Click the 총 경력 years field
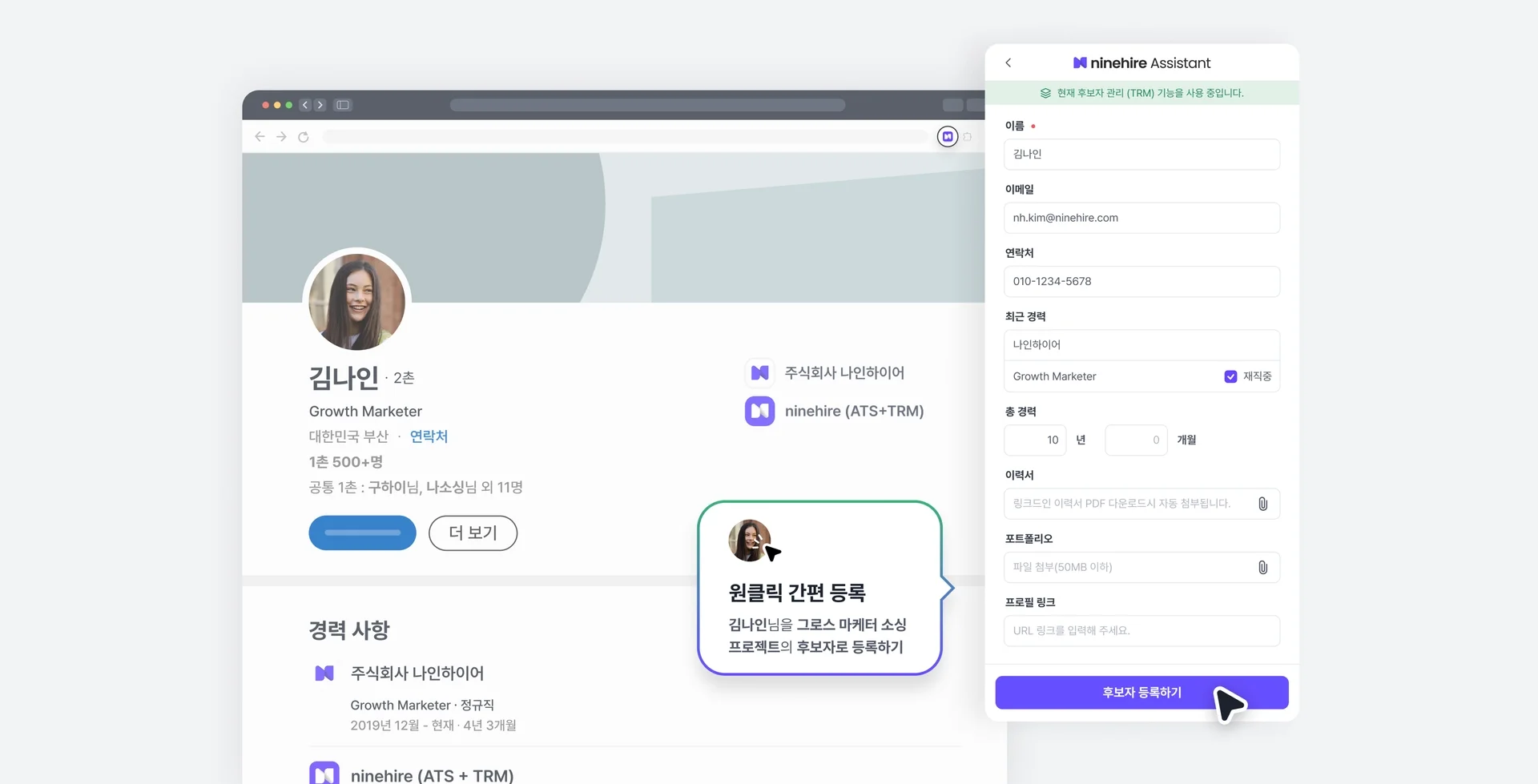Image resolution: width=1538 pixels, height=784 pixels. (1035, 440)
